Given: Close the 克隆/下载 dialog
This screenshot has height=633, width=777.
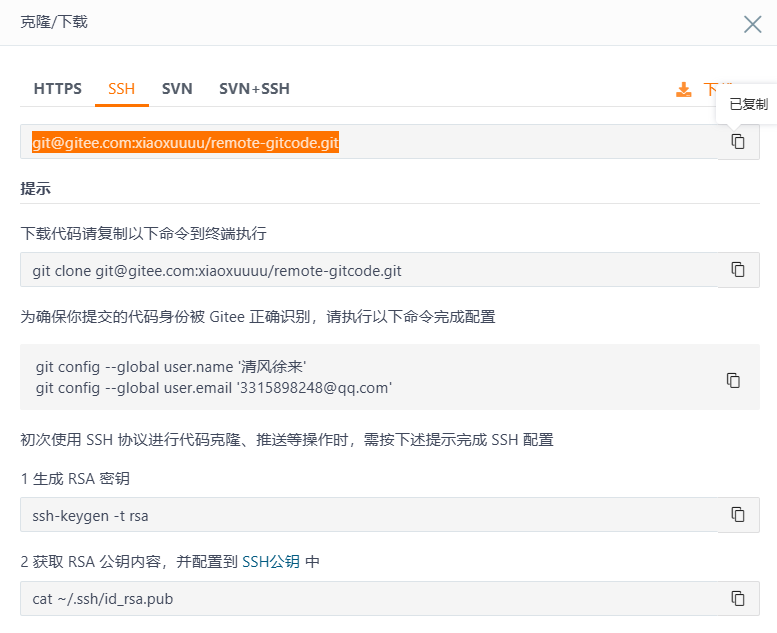Looking at the screenshot, I should pos(752,24).
